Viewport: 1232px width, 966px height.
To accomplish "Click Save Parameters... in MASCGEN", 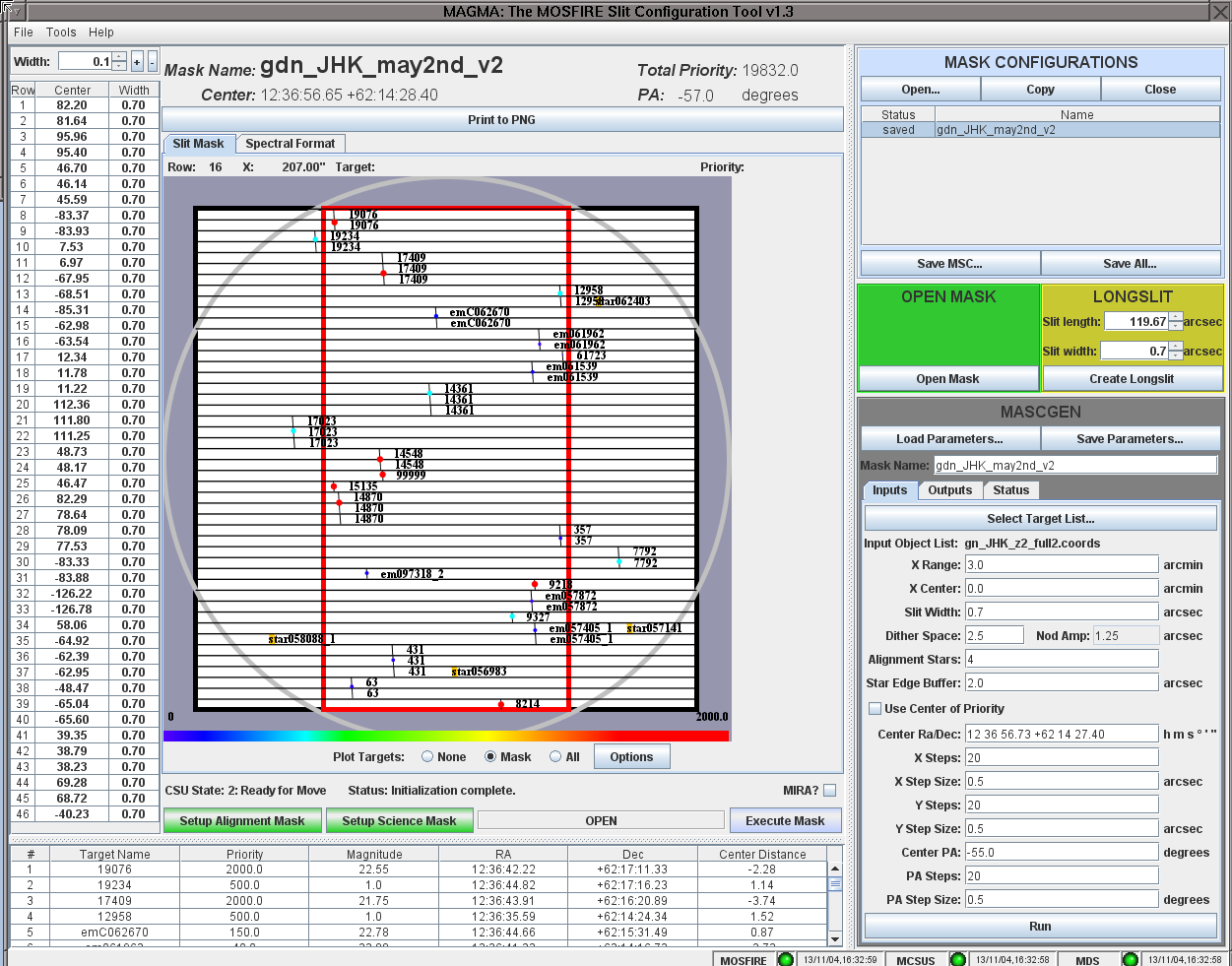I will click(1131, 439).
